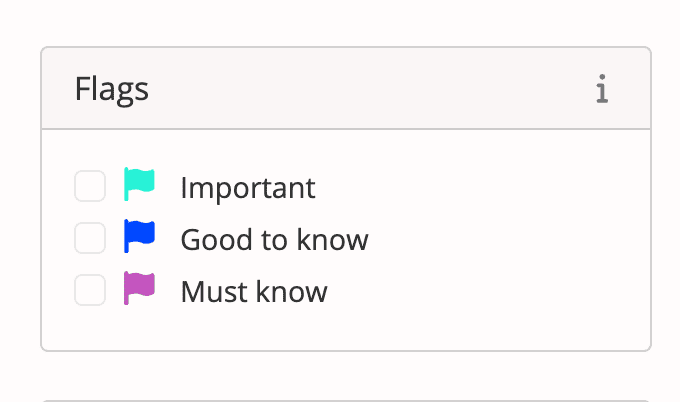Image resolution: width=680 pixels, height=402 pixels.
Task: Click the blue Good to know flag icon
Action: (x=139, y=236)
